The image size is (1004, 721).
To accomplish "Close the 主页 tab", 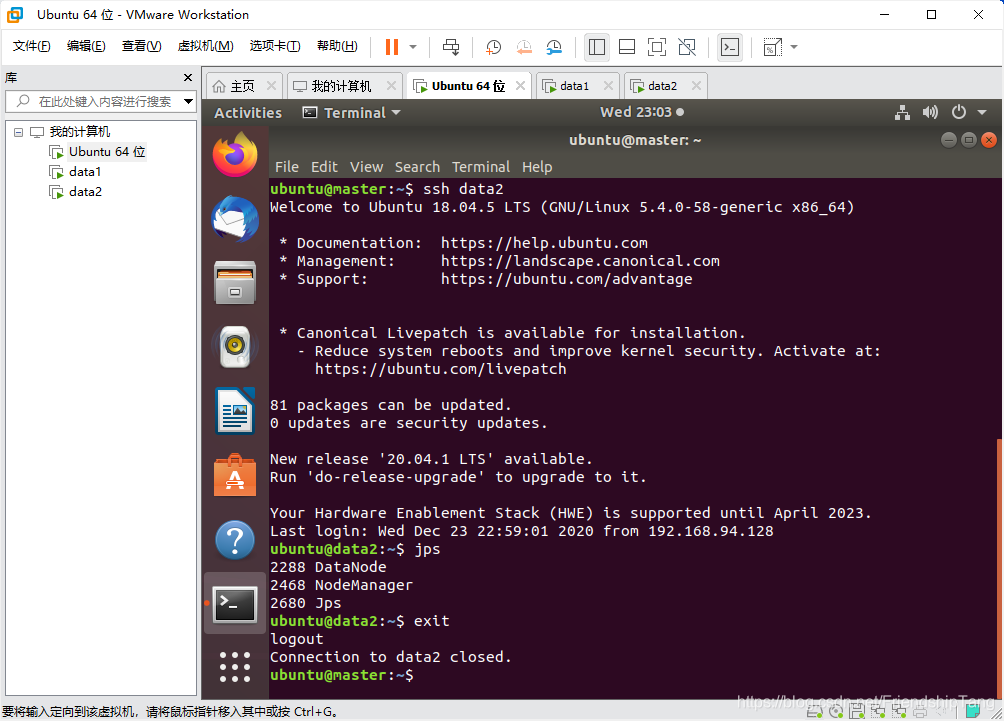I will 271,85.
